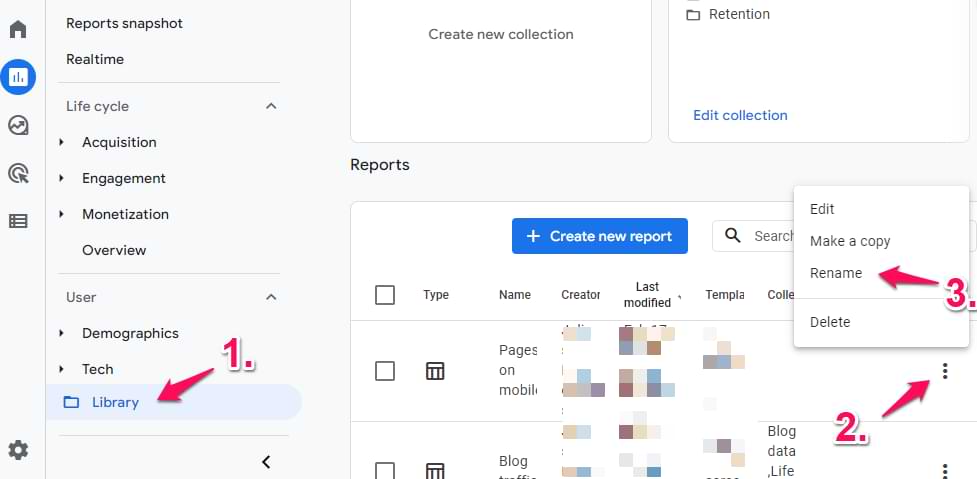Screen dimensions: 977x479
Task: Collapse the Life cycle section
Action: [270, 106]
